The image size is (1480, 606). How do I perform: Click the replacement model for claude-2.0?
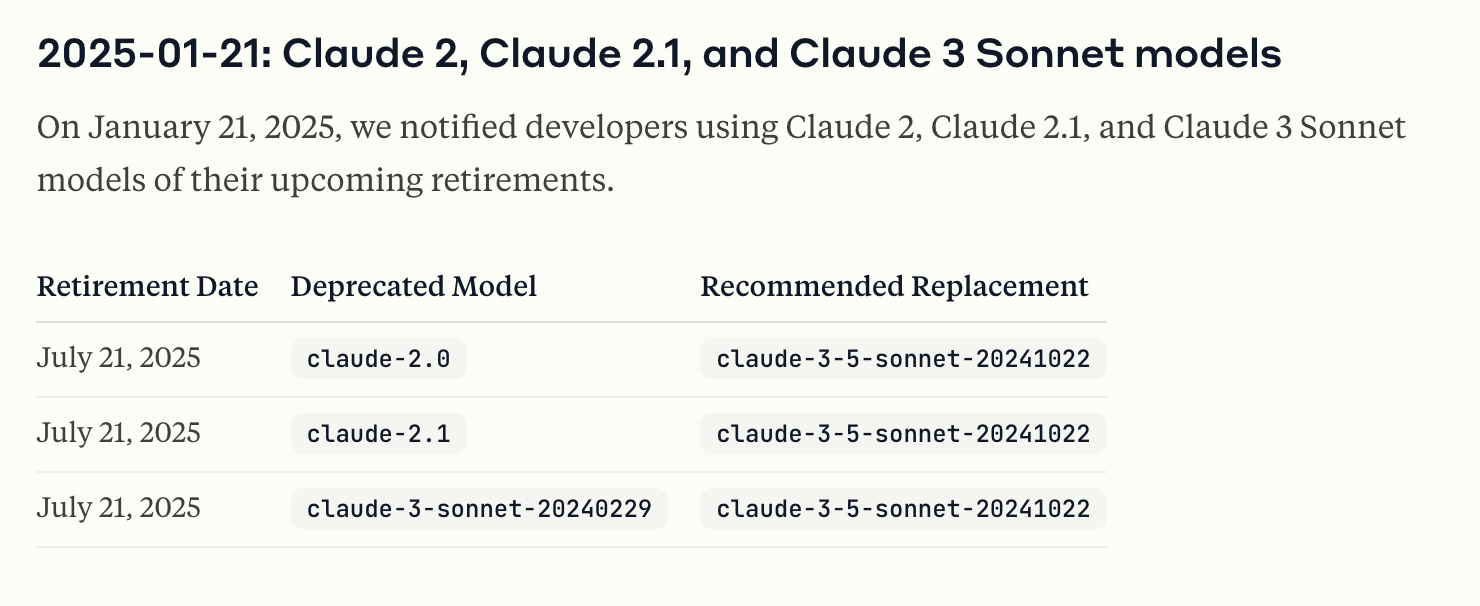click(903, 359)
